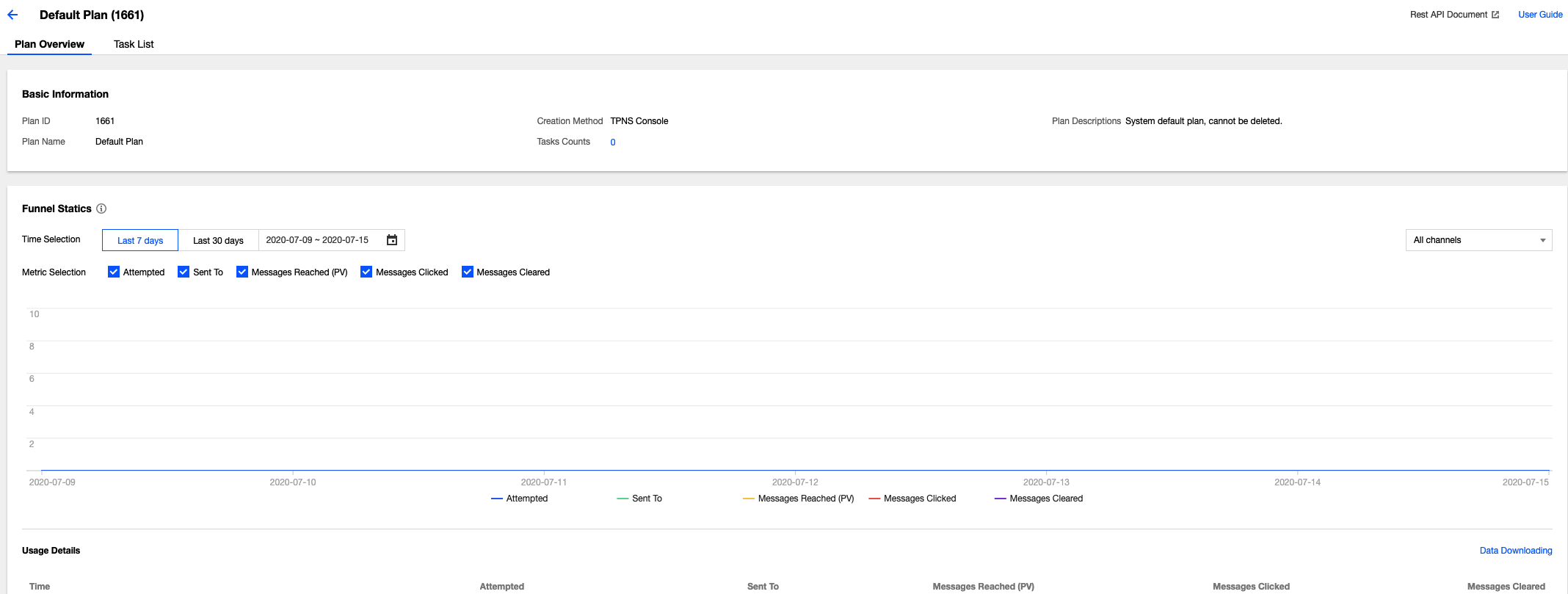Screen dimensions: 1568x594
Task: Toggle Messages Clicked legend entry
Action: pos(912,499)
